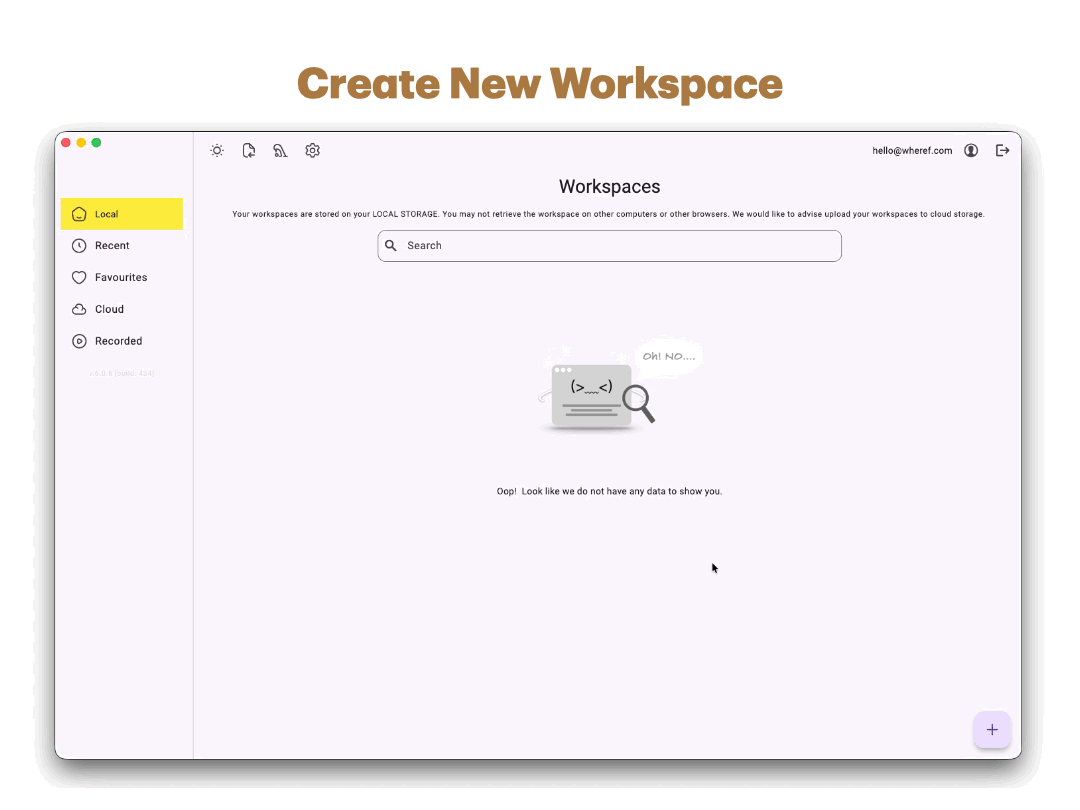Screen dimensions: 1080x810
Task: Click into the Search input field
Action: [610, 245]
